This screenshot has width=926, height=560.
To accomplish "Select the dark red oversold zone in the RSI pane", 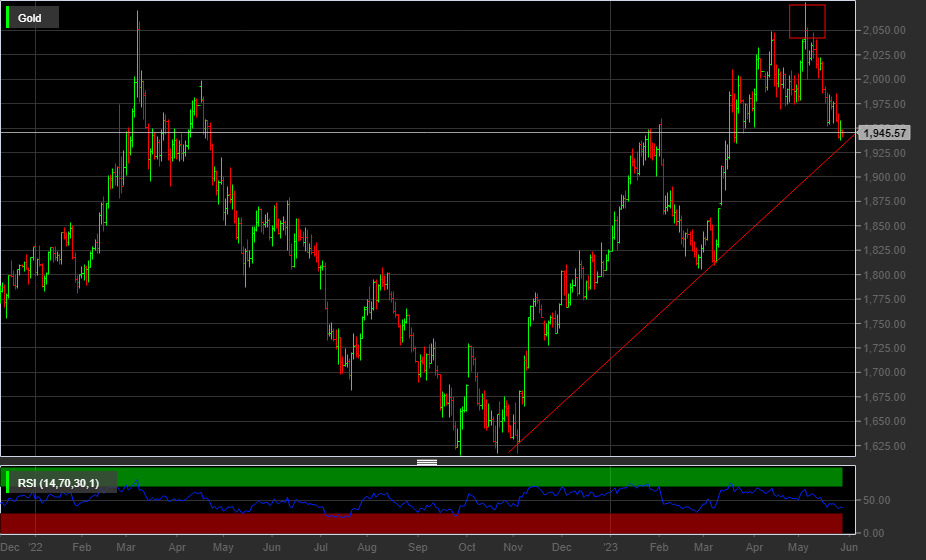I will click(422, 523).
